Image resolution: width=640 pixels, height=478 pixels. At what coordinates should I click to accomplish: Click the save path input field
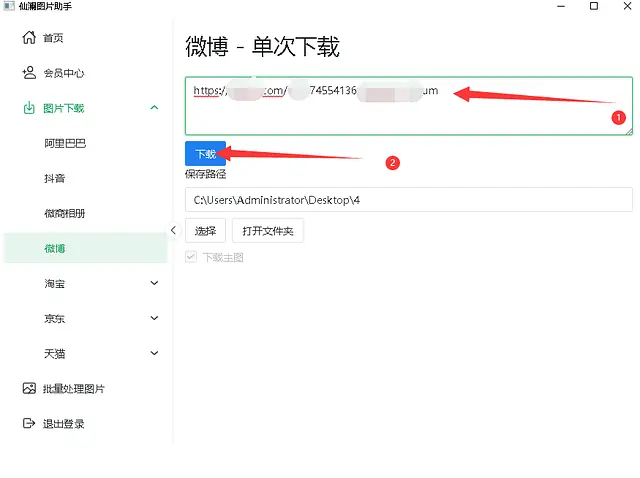409,200
